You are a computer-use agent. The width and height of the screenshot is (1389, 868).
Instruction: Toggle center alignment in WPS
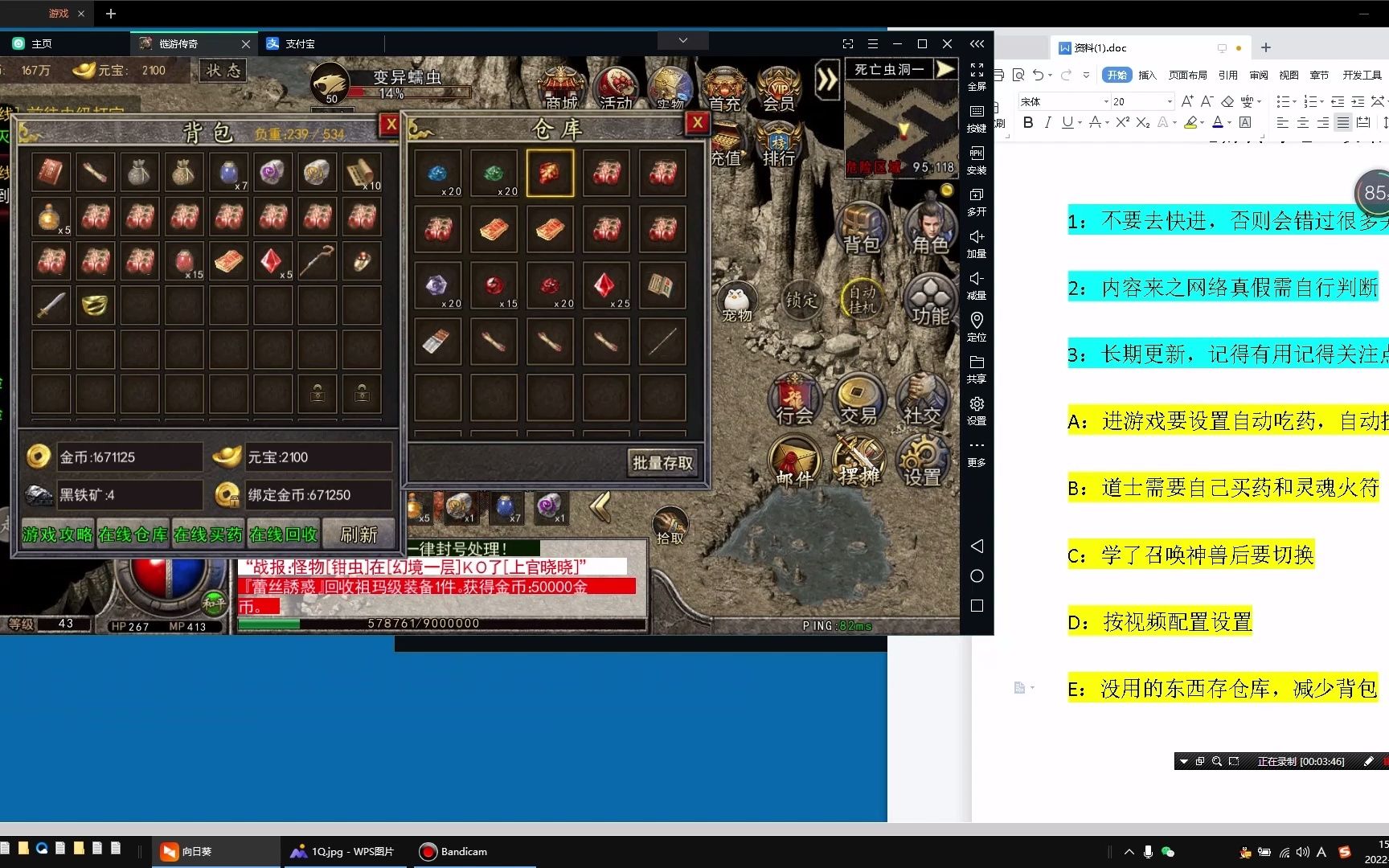[1302, 122]
